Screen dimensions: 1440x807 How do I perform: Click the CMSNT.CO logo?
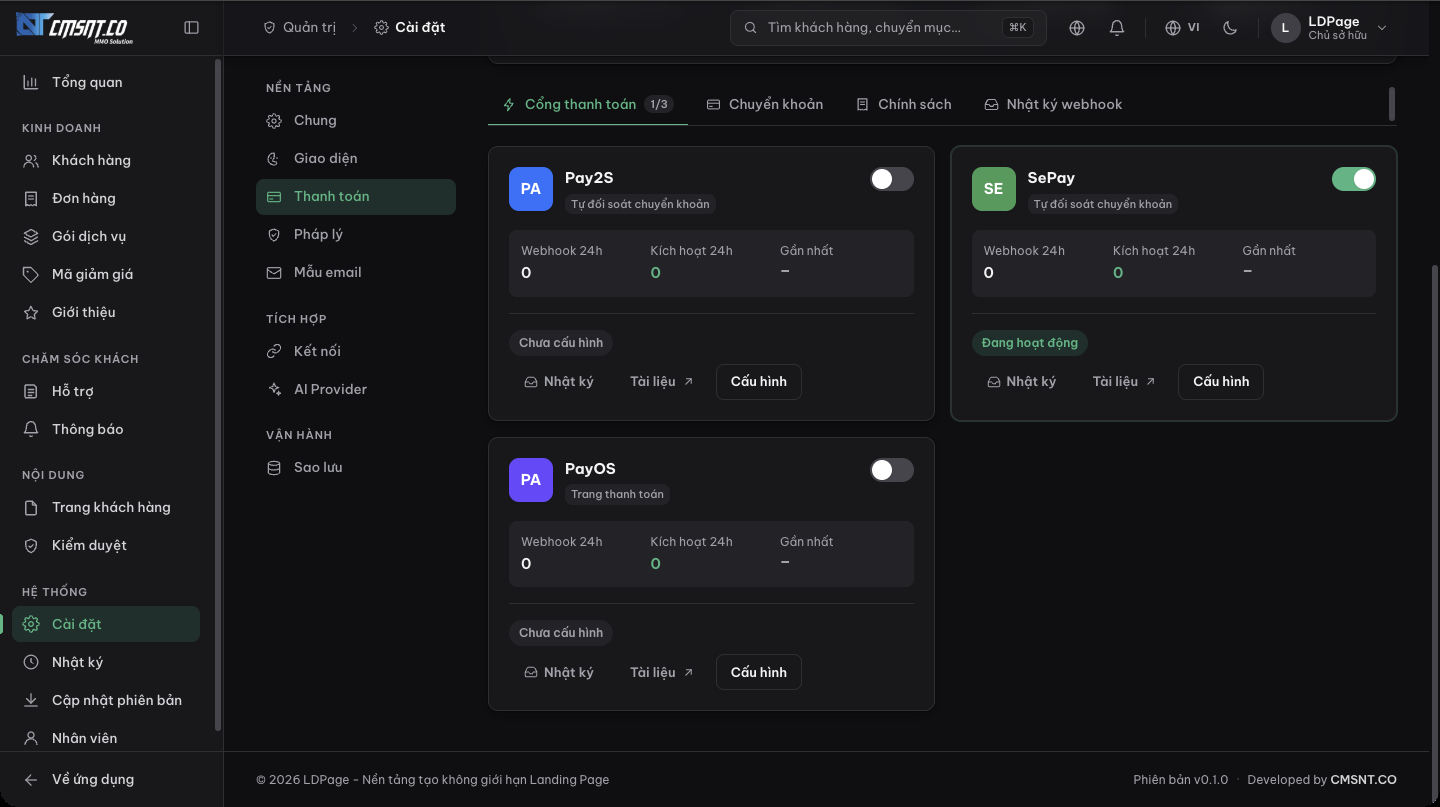click(74, 28)
